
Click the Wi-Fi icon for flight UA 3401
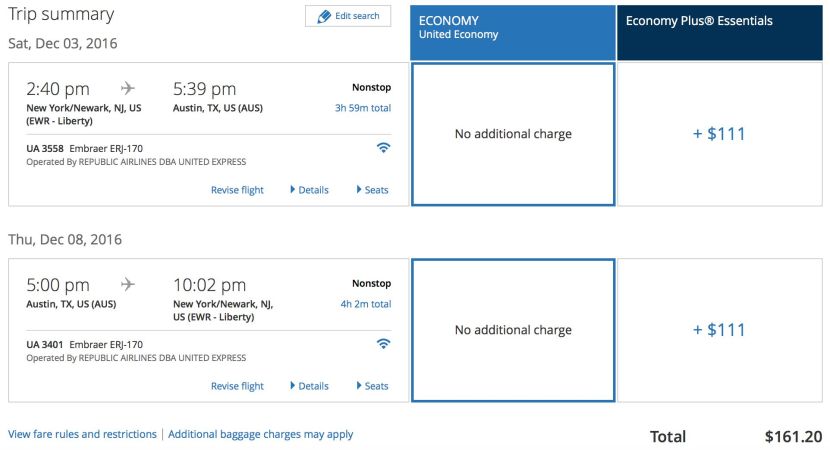[x=383, y=344]
